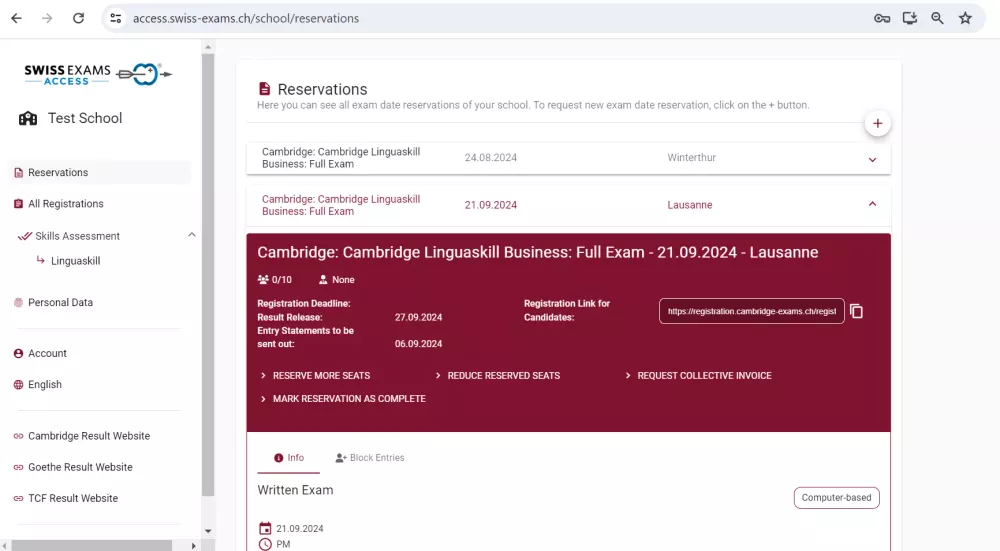Click Reserve More Seats
Screen dimensions: 1000x551
[320, 376]
